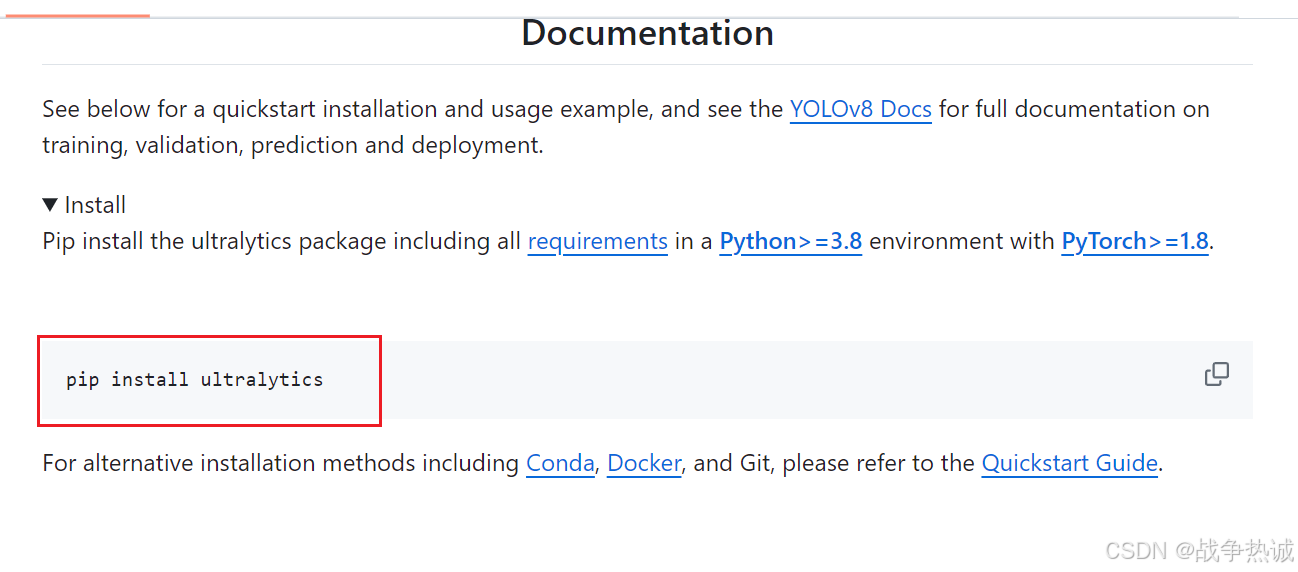Open the Conda installation link
The width and height of the screenshot is (1298, 572).
(560, 463)
